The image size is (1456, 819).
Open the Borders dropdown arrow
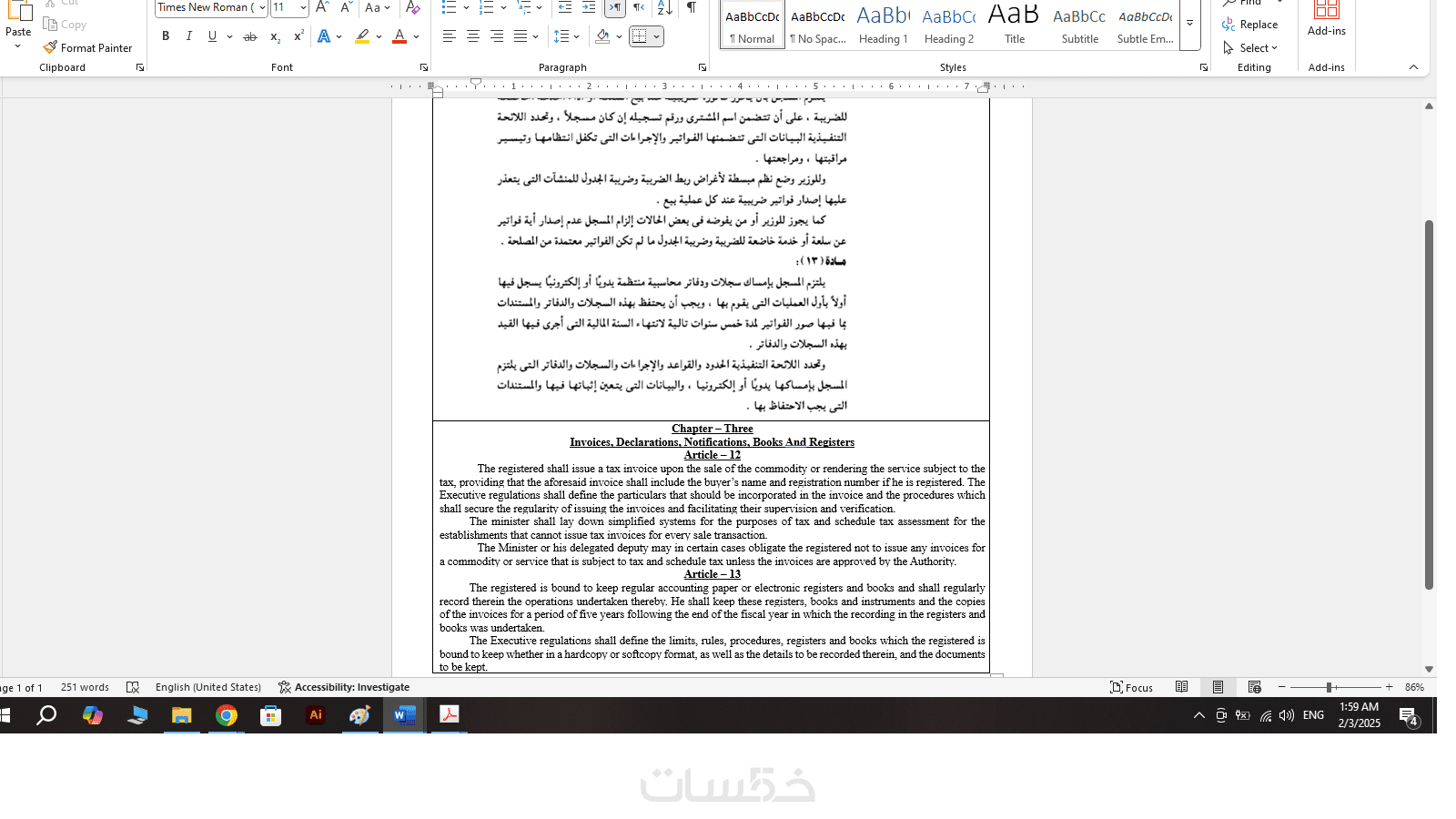point(656,36)
